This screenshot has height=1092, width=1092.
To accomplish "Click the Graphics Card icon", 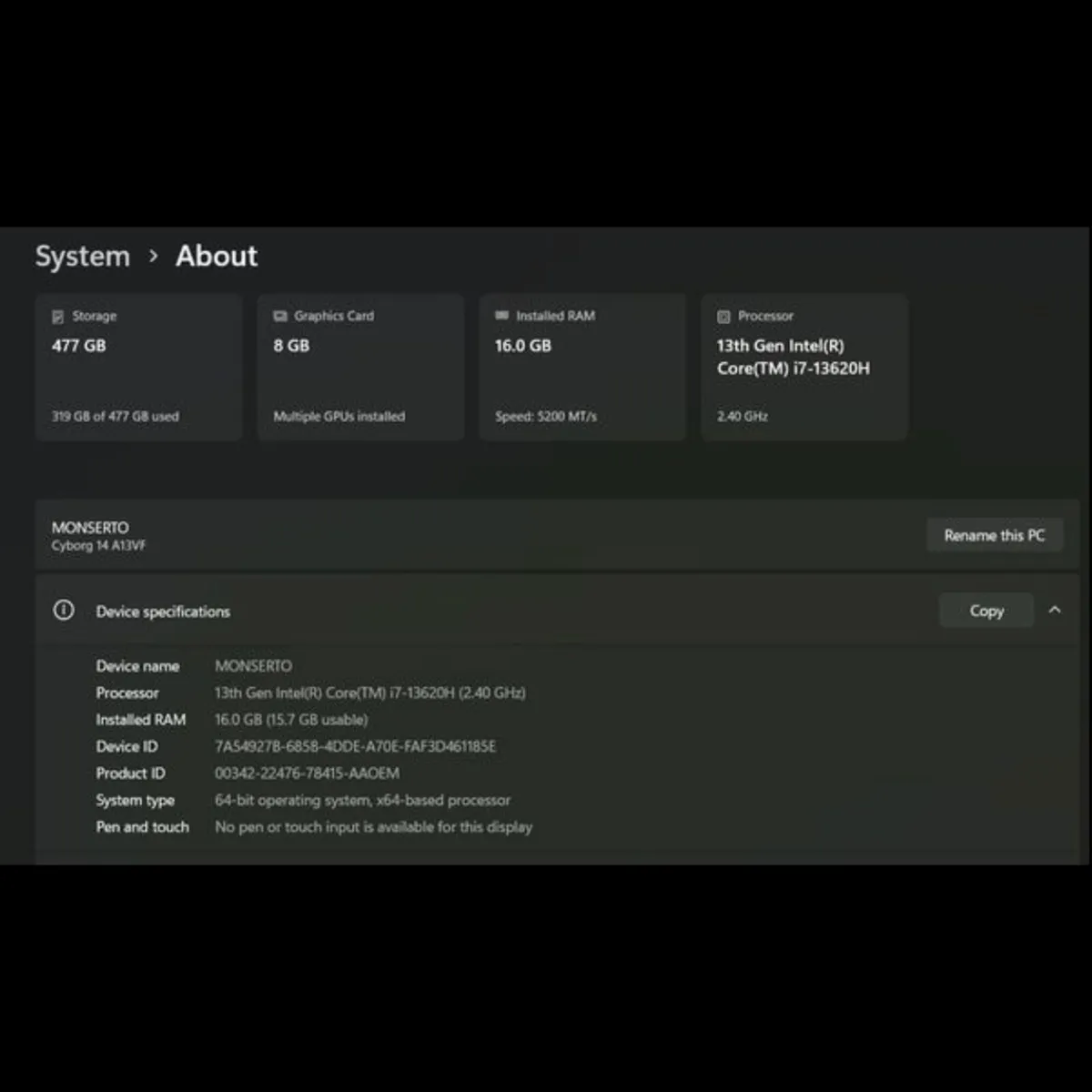I will pyautogui.click(x=279, y=316).
